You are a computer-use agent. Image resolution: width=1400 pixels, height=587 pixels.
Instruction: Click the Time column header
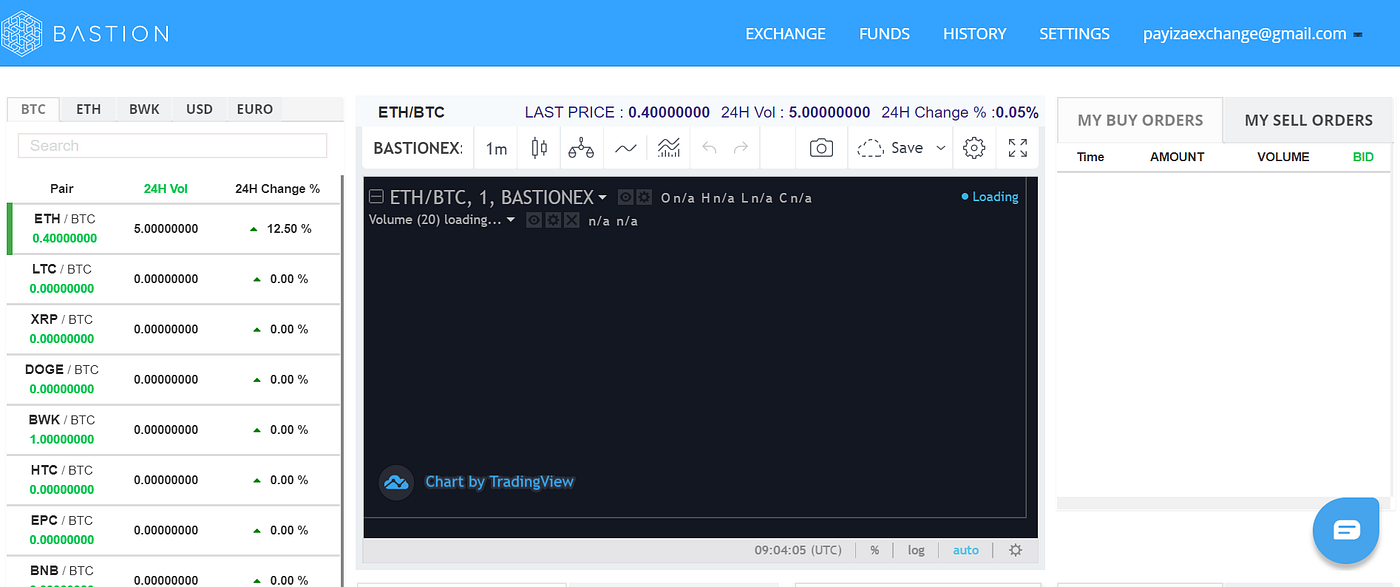click(1090, 157)
